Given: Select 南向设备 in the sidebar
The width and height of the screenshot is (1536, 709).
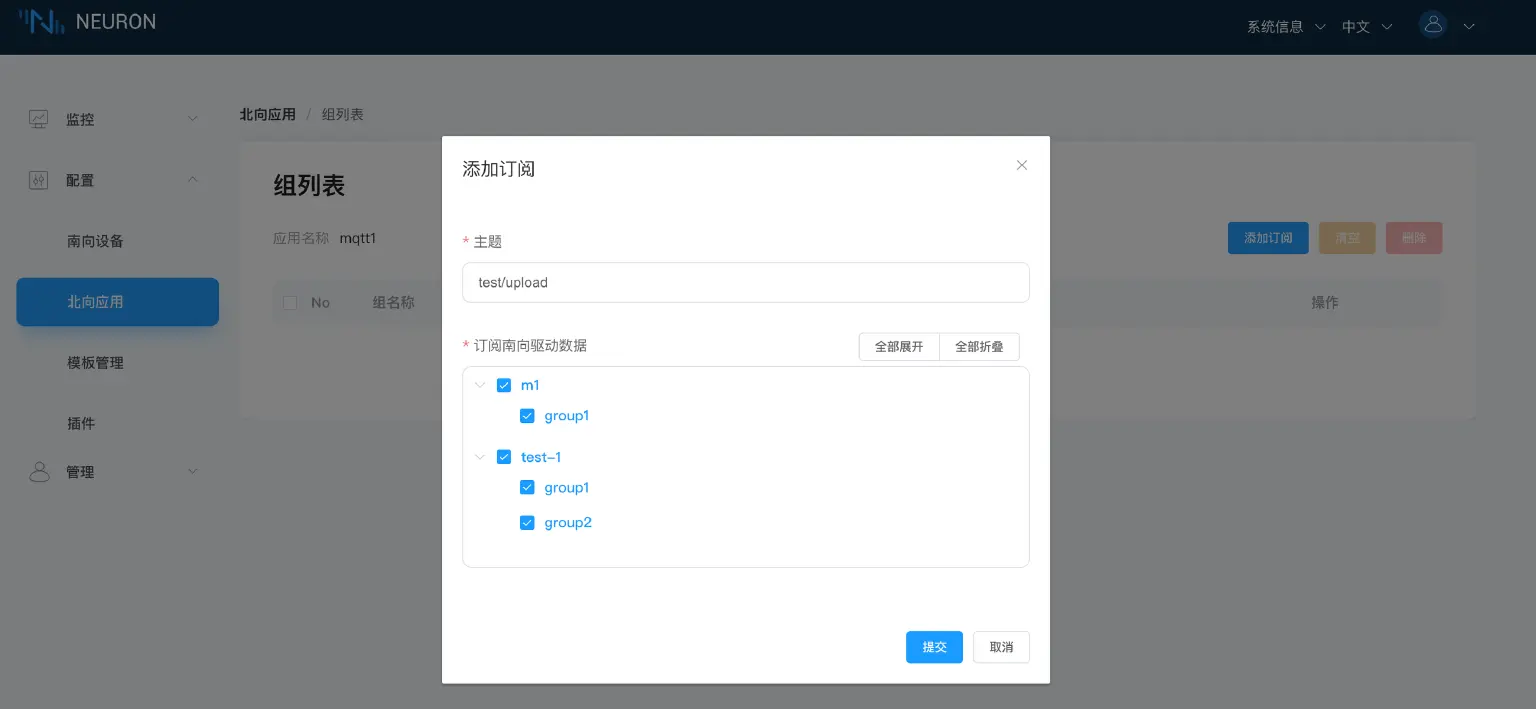Looking at the screenshot, I should 95,241.
